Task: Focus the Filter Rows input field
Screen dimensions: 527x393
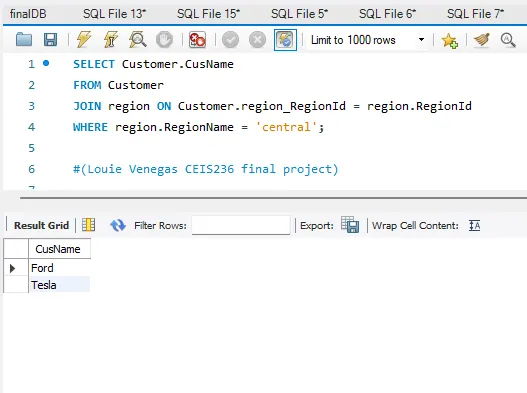Action: 241,225
